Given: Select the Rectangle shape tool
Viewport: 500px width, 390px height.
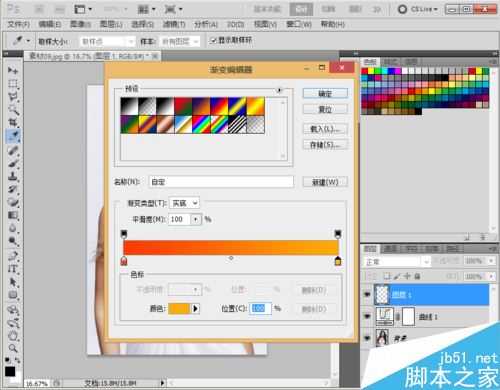Looking at the screenshot, I should [13, 295].
